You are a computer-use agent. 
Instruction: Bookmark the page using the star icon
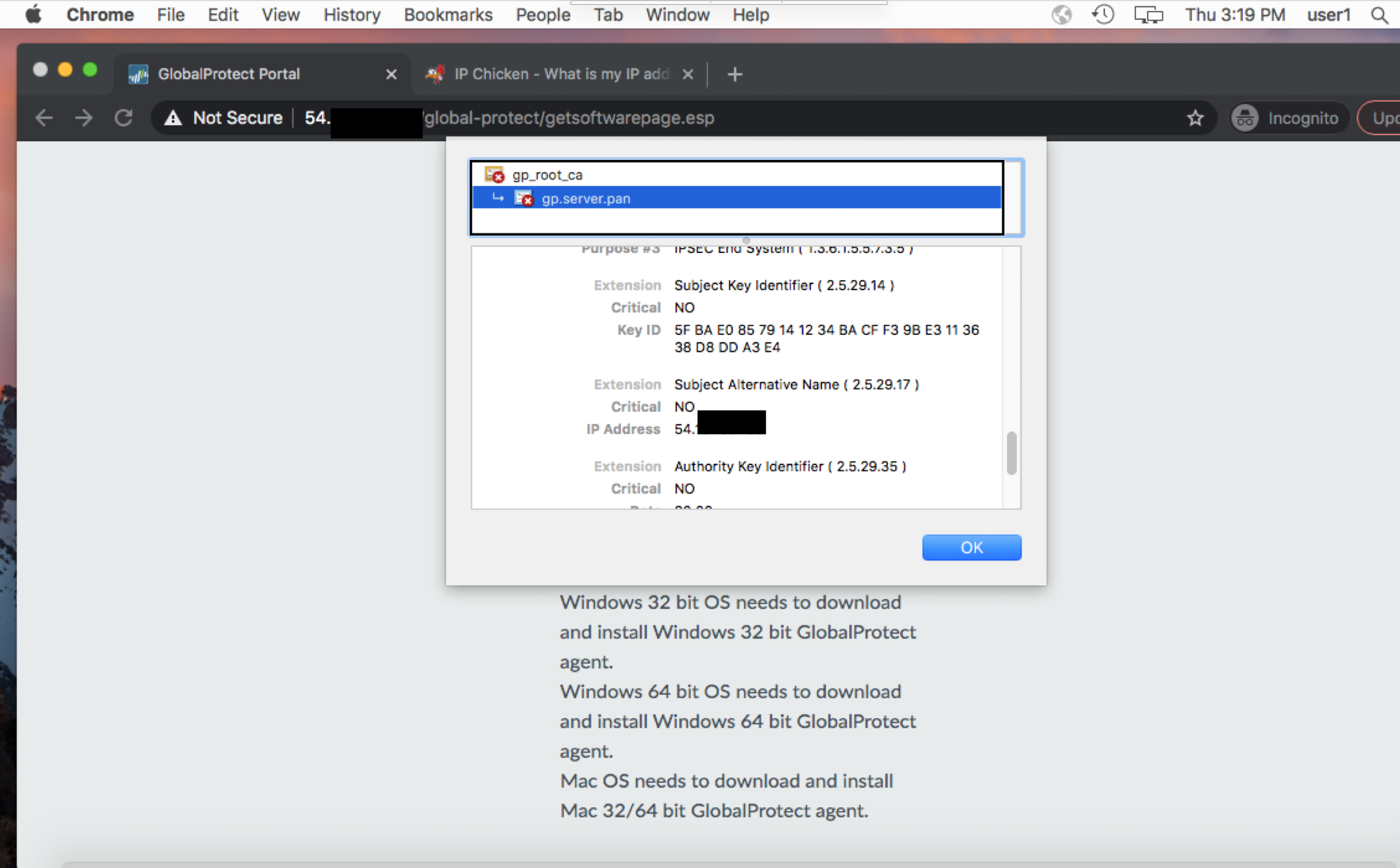[1195, 118]
